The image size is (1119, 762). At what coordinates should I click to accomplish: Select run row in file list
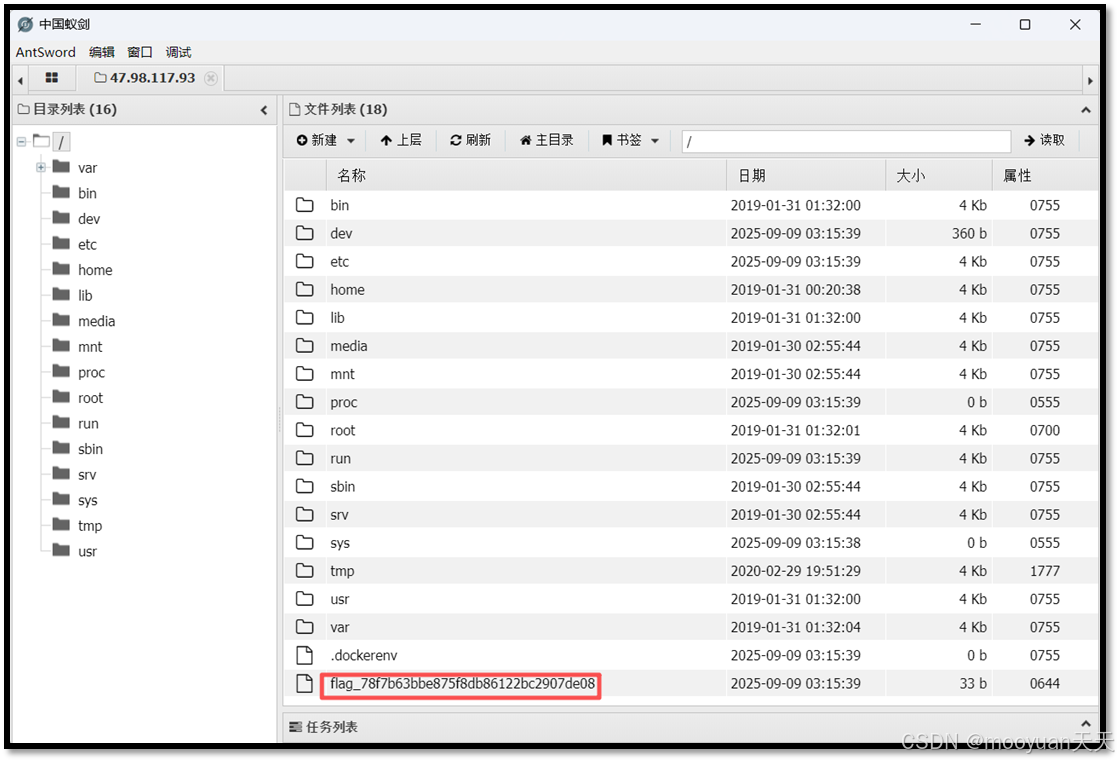click(x=691, y=458)
